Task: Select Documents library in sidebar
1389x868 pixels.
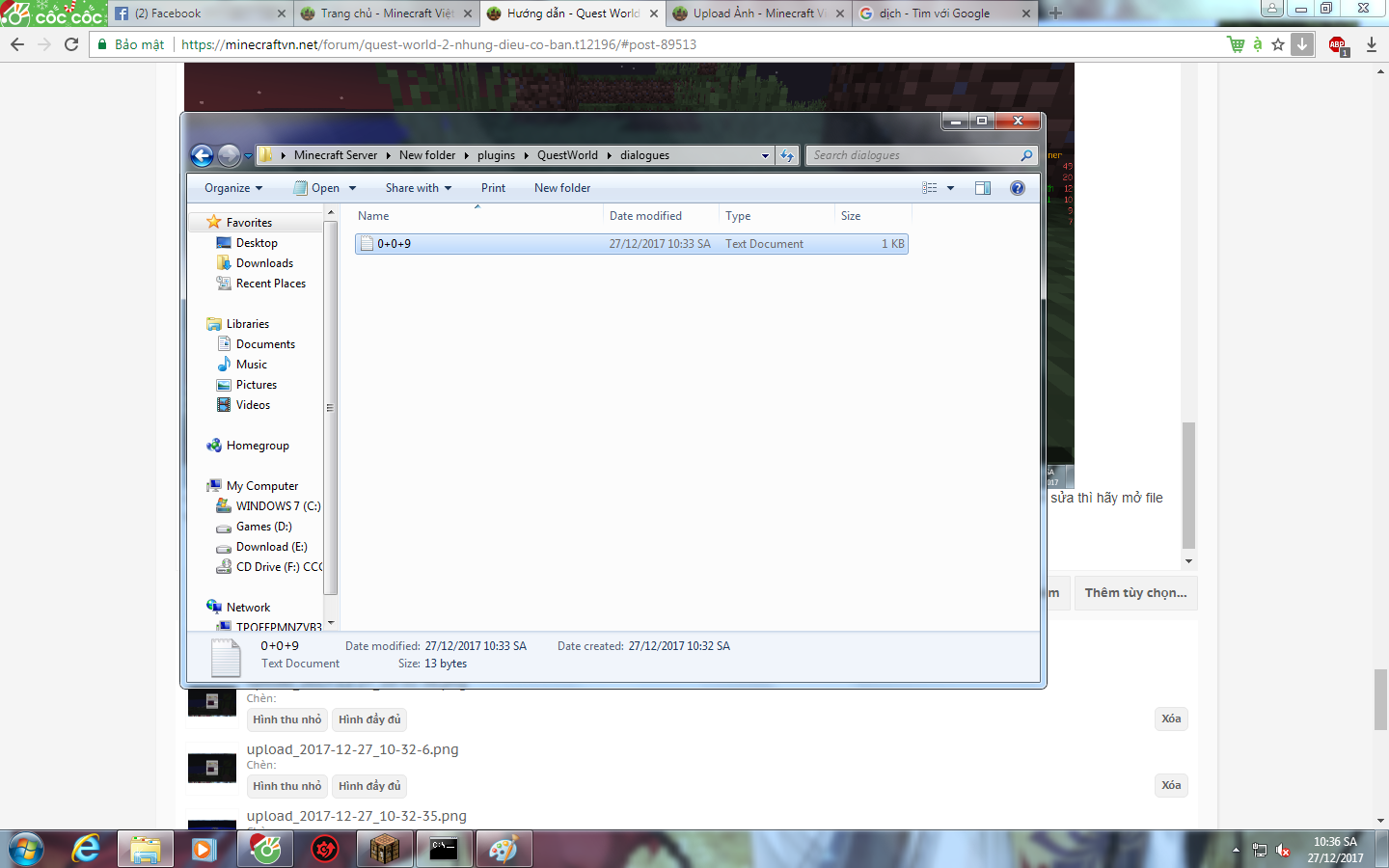Action: pyautogui.click(x=265, y=344)
